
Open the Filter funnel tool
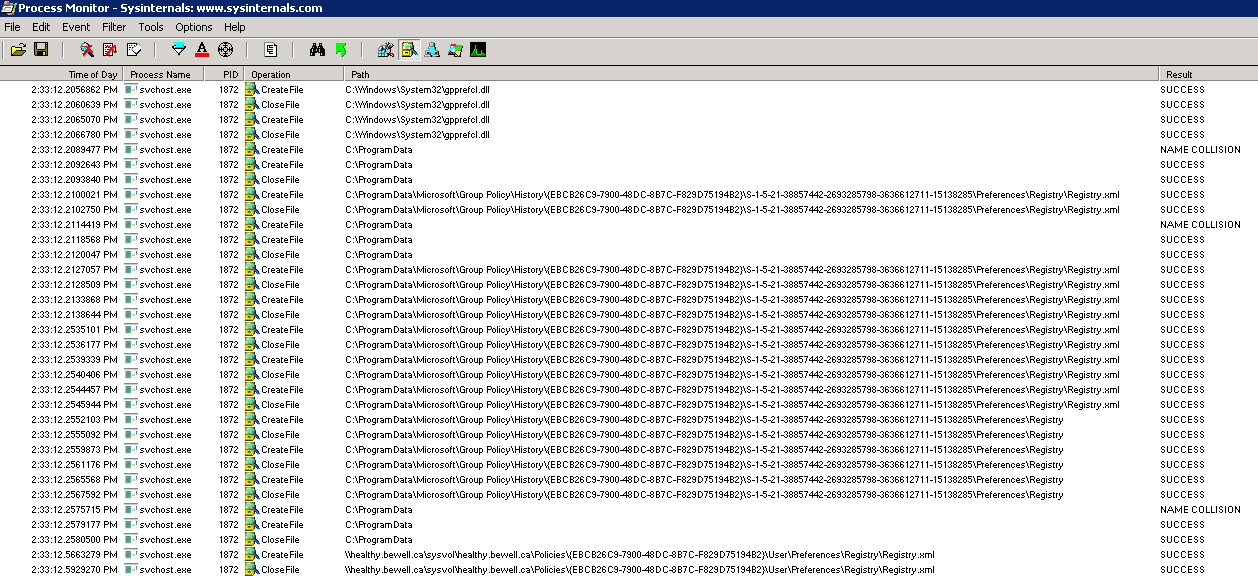(x=179, y=49)
